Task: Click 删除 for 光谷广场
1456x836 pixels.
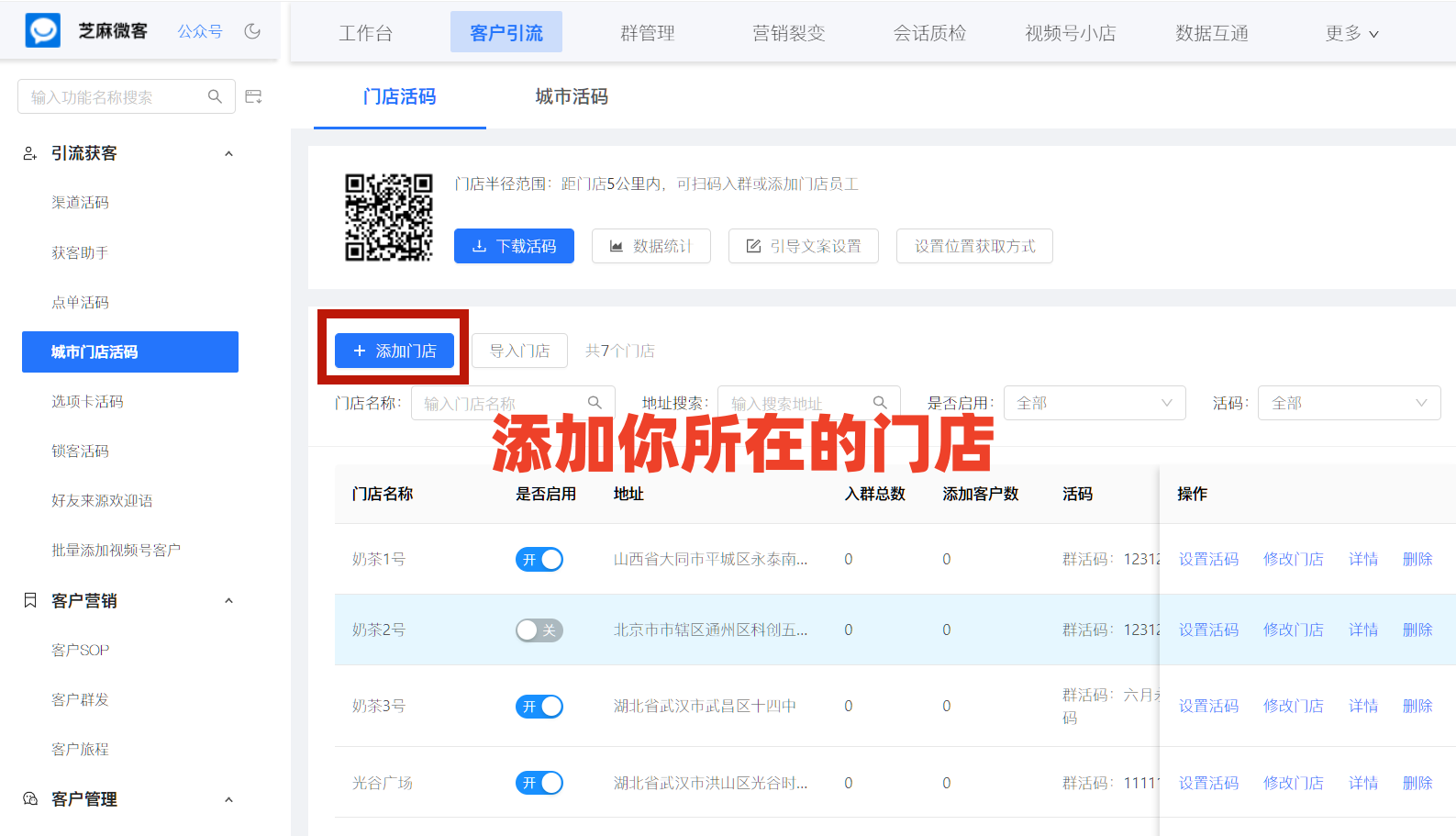Action: (x=1417, y=783)
